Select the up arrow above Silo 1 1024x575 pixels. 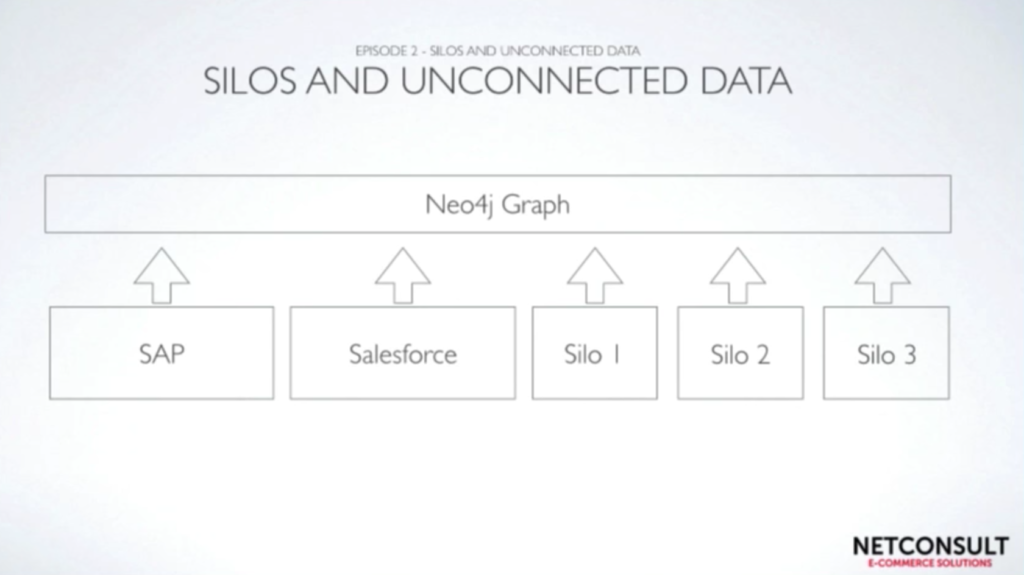(595, 276)
